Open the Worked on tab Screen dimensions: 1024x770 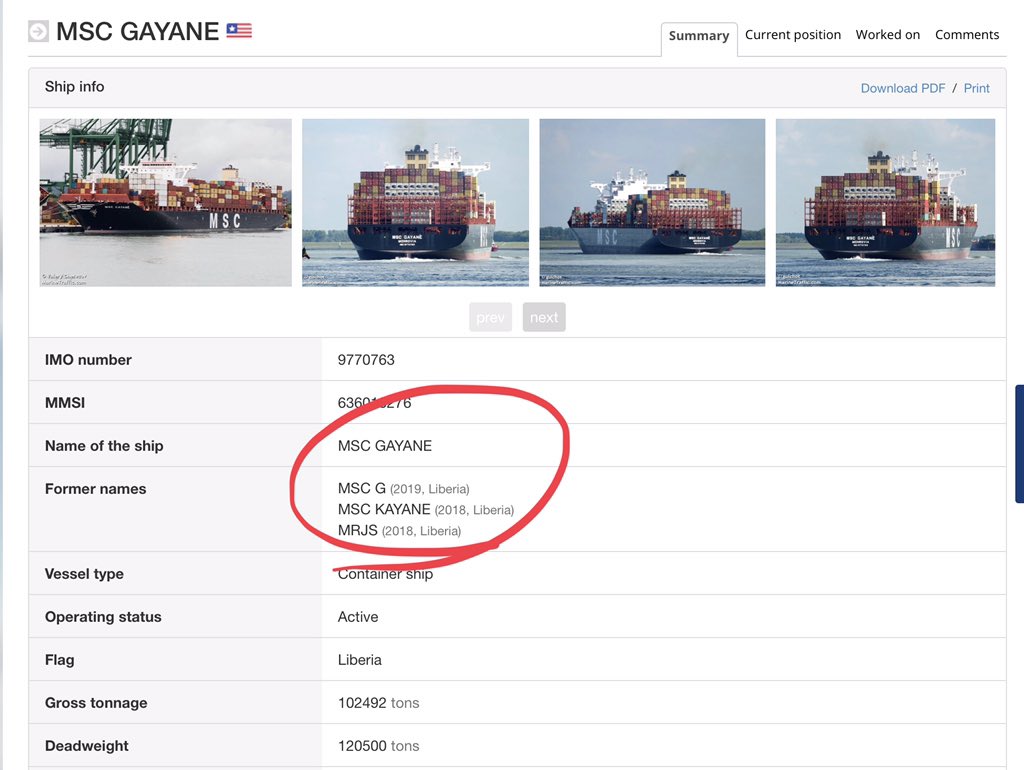pyautogui.click(x=888, y=35)
